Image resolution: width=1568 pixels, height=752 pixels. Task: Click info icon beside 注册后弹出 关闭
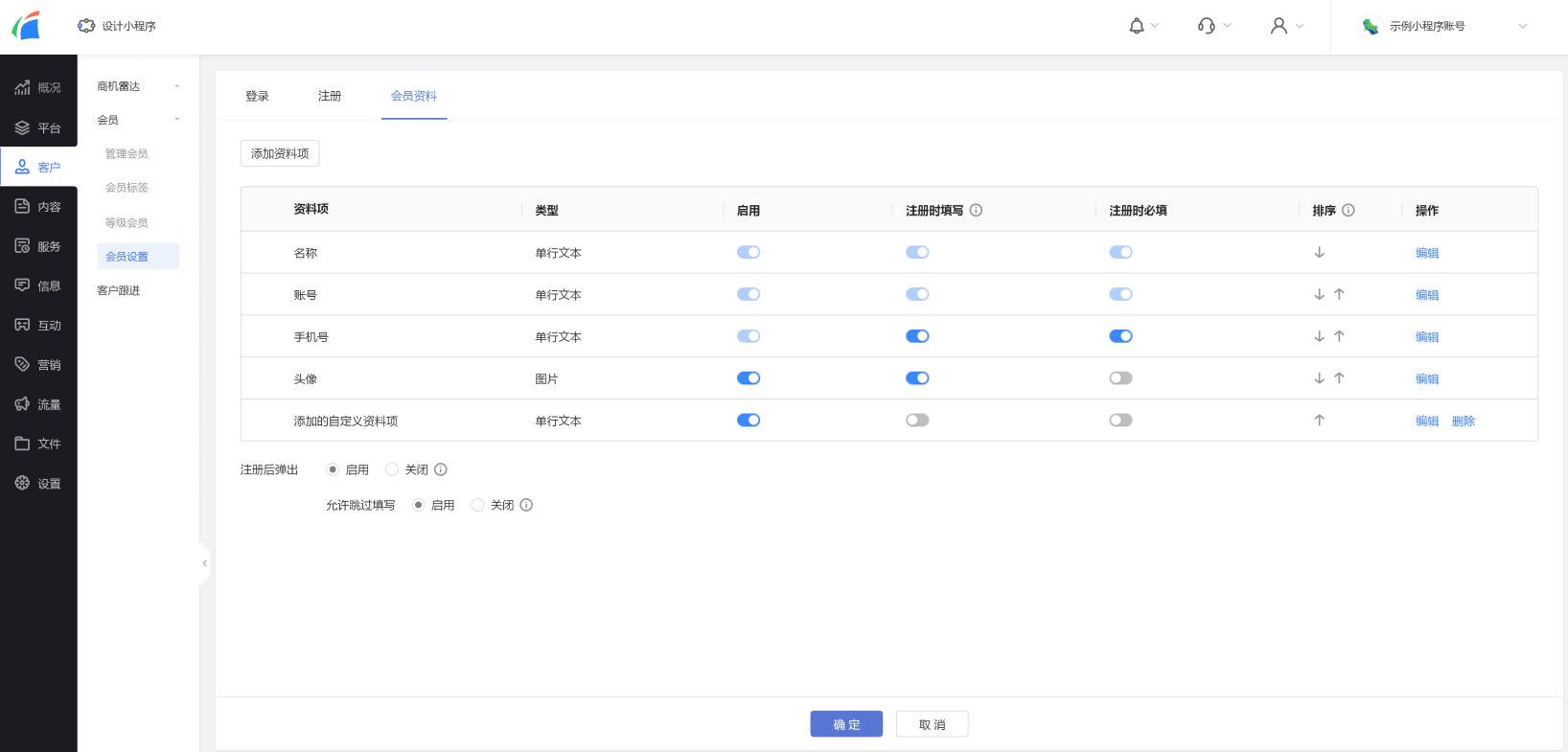pyautogui.click(x=441, y=469)
